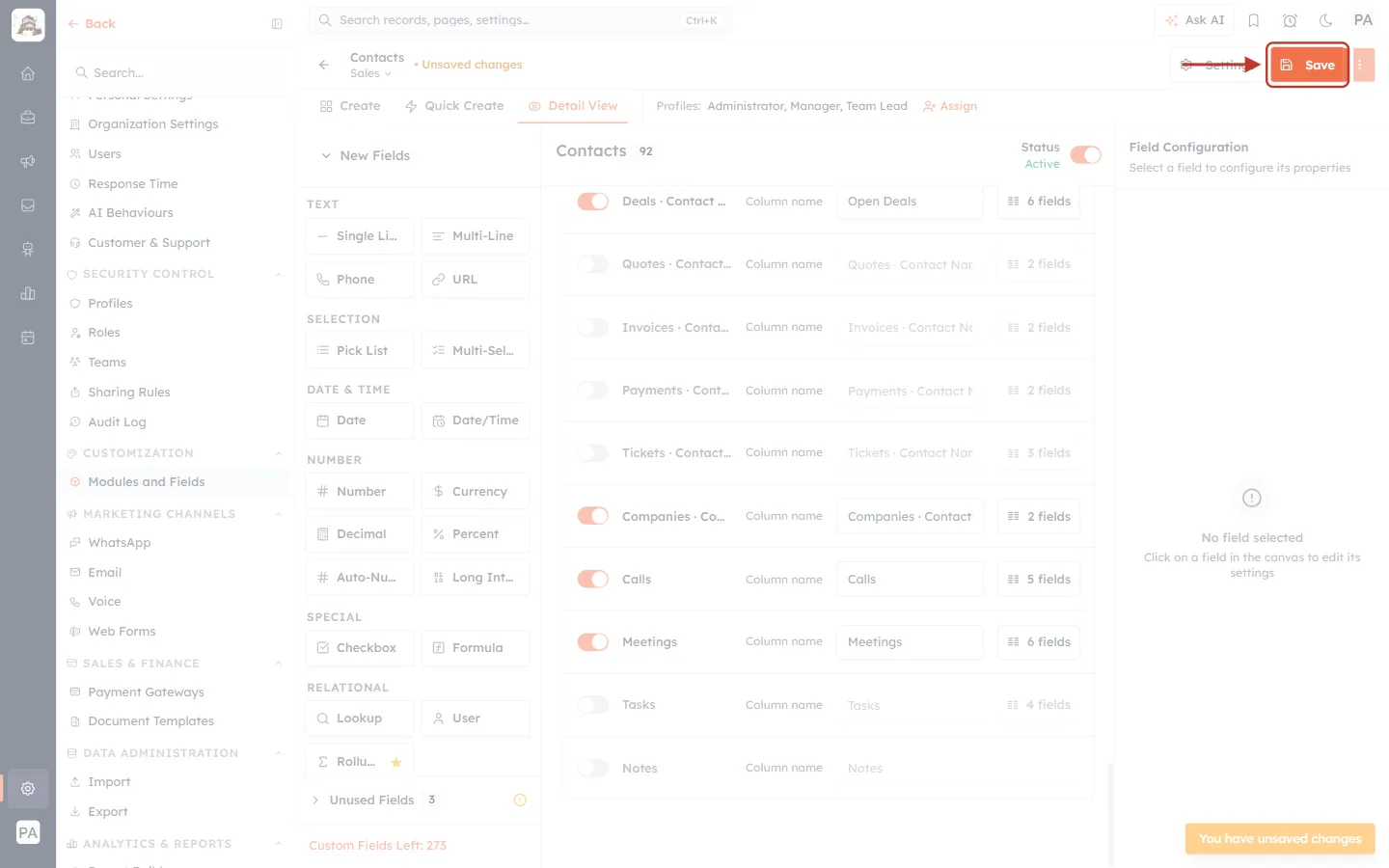Screen dimensions: 1389x868
Task: Enable the Tasks toggle
Action: [x=593, y=705]
